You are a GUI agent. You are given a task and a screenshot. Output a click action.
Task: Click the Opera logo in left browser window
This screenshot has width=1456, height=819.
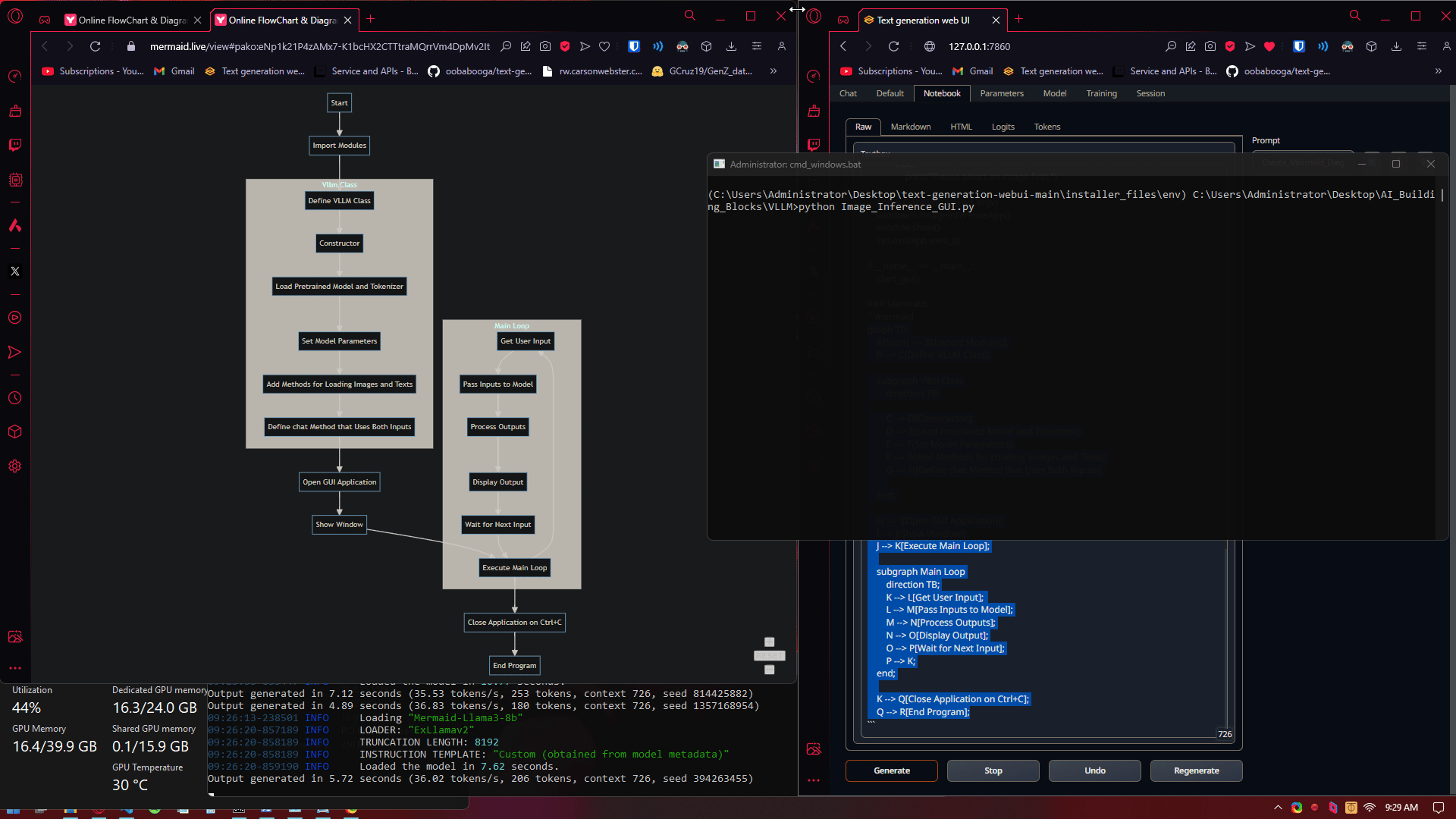[15, 17]
